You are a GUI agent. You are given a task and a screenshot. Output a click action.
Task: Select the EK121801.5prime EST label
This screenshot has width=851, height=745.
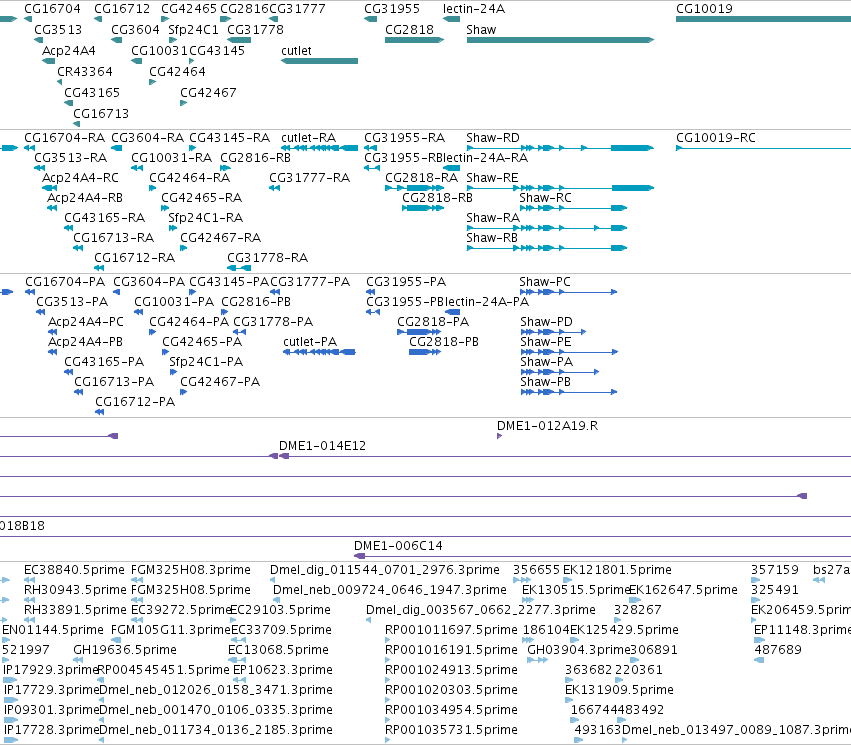[x=617, y=570]
